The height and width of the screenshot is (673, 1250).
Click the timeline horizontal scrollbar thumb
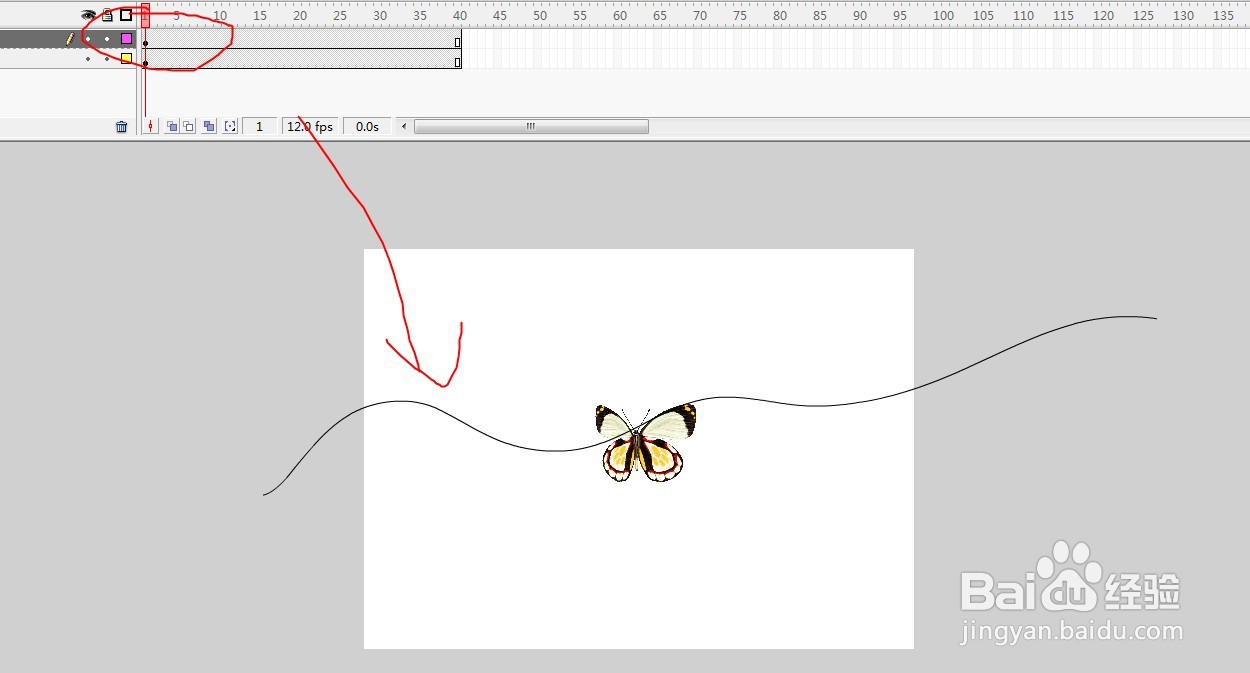pyautogui.click(x=531, y=127)
